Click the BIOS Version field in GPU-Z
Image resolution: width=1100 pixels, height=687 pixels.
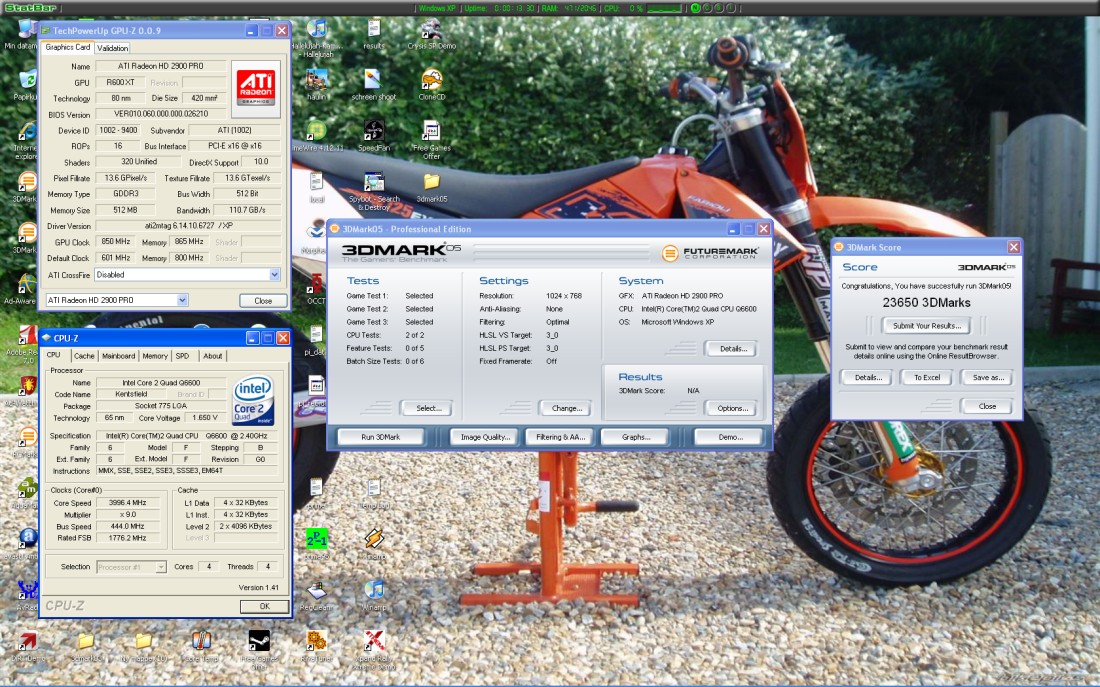pyautogui.click(x=161, y=114)
